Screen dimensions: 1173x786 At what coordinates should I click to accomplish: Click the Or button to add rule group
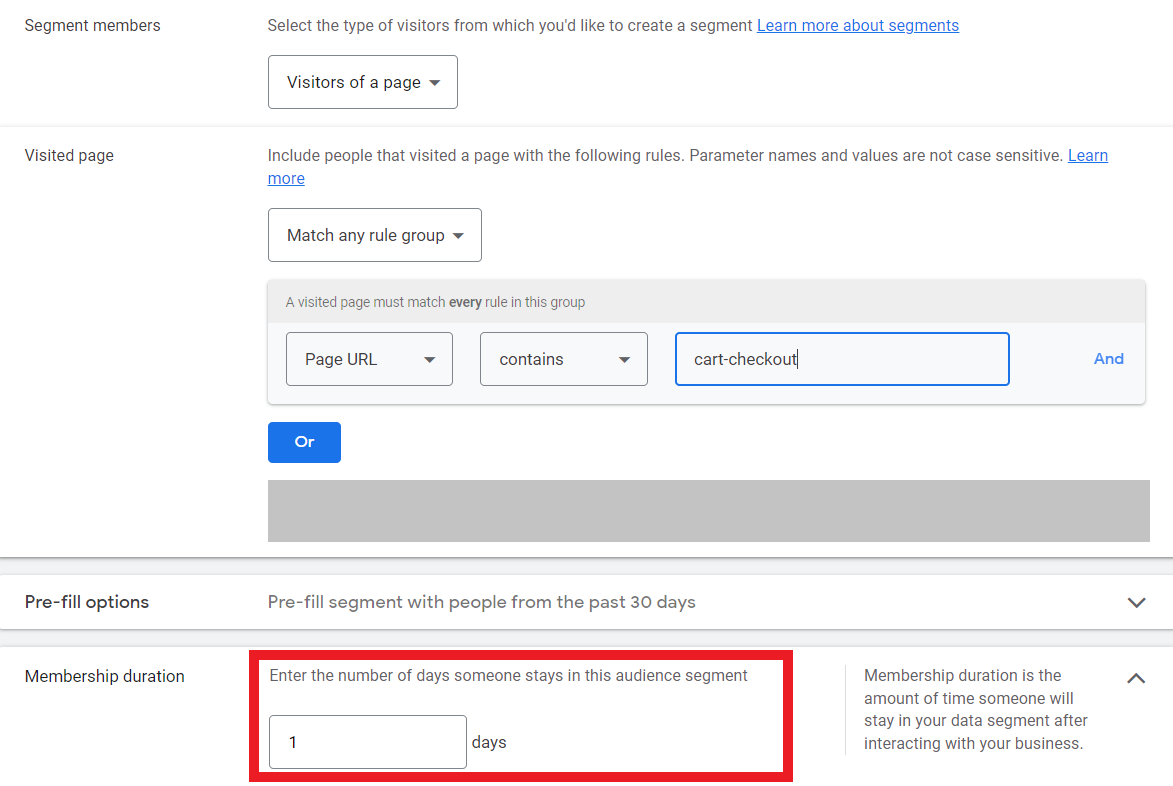[304, 441]
